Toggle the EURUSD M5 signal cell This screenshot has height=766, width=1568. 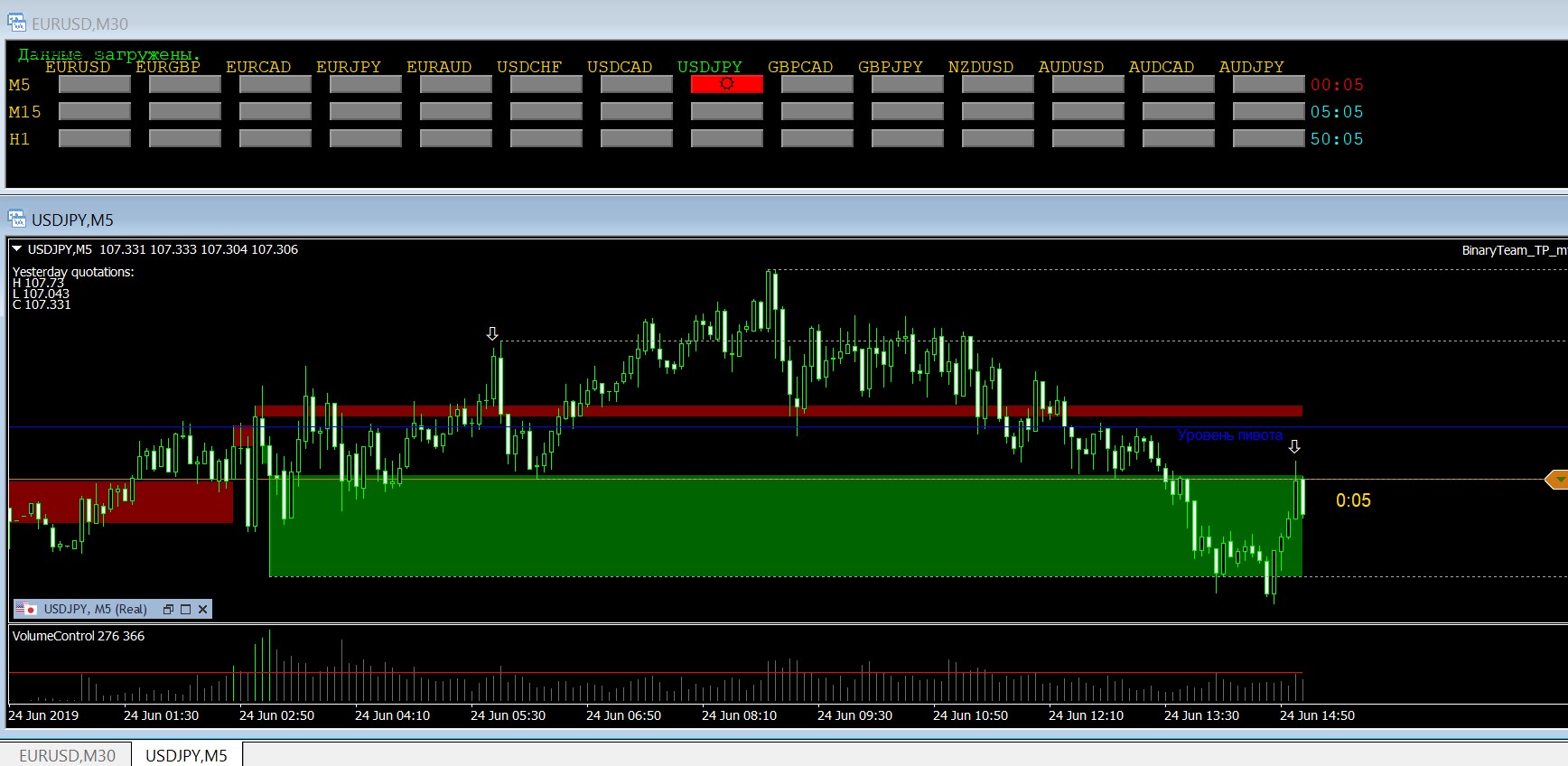(x=94, y=84)
